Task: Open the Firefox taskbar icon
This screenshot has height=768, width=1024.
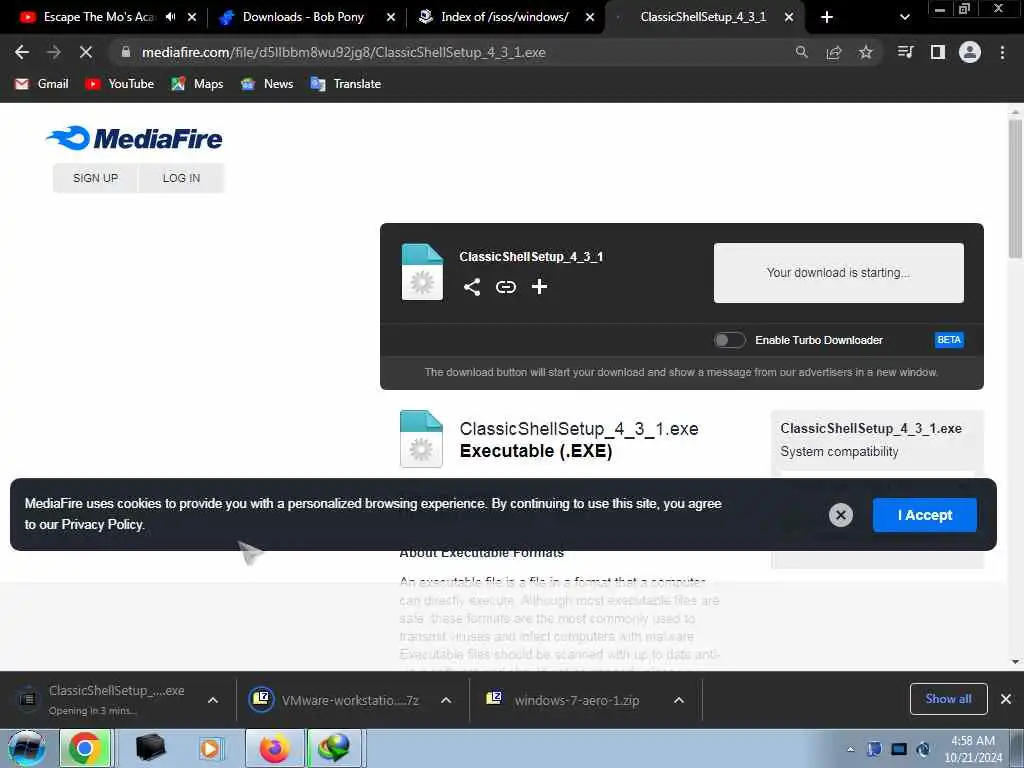Action: pyautogui.click(x=274, y=748)
